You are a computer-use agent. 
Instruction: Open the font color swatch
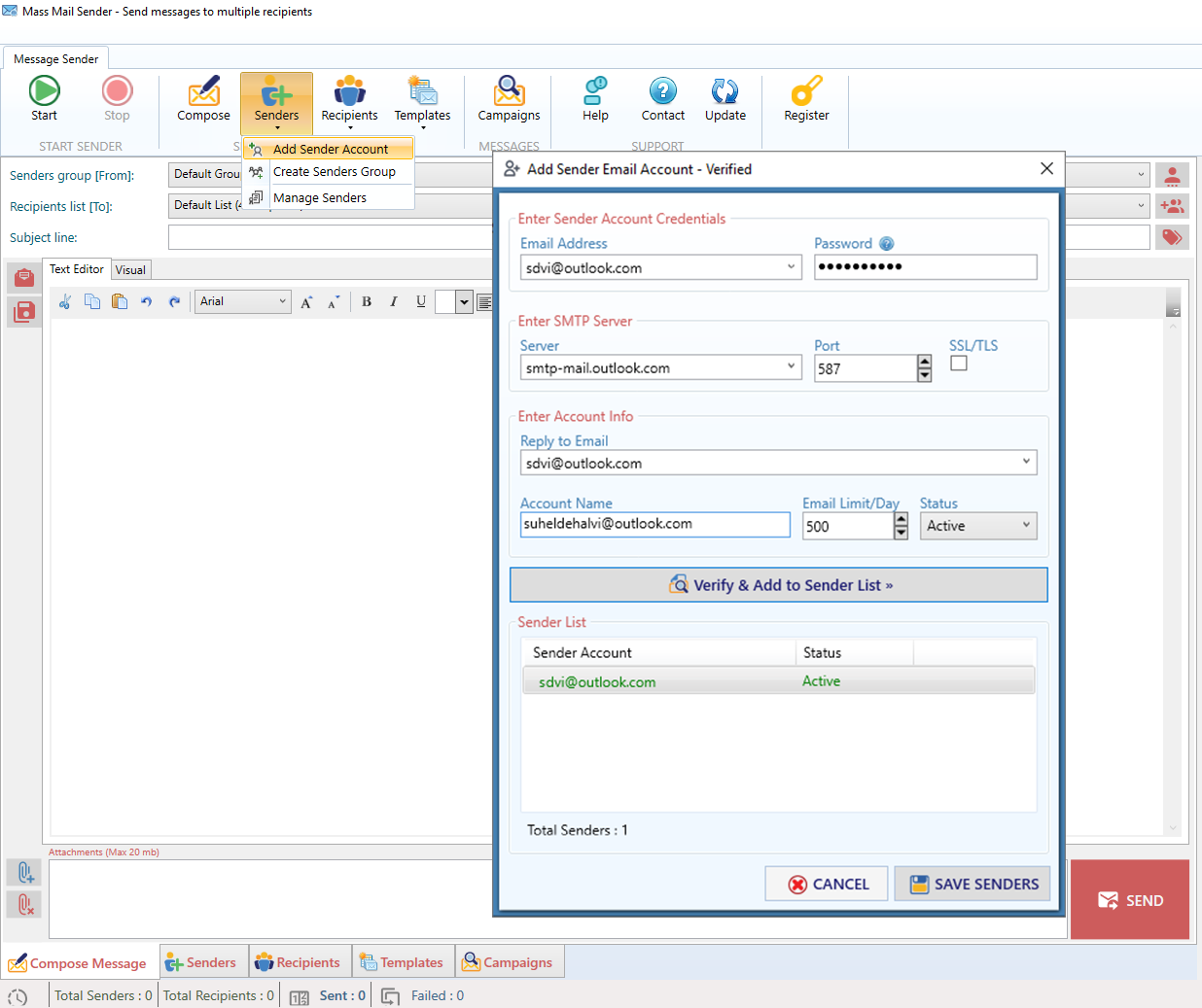click(445, 301)
